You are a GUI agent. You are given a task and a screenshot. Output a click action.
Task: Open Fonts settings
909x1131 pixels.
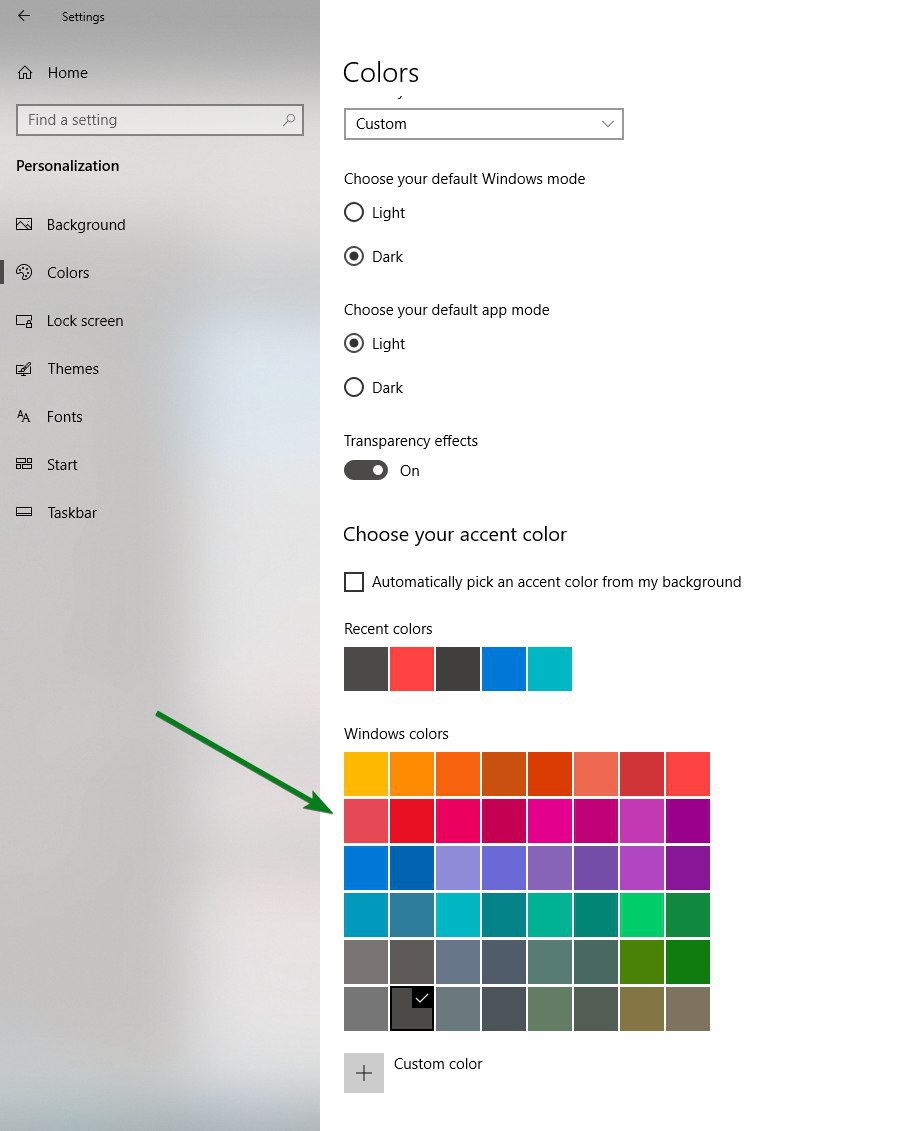tap(65, 416)
